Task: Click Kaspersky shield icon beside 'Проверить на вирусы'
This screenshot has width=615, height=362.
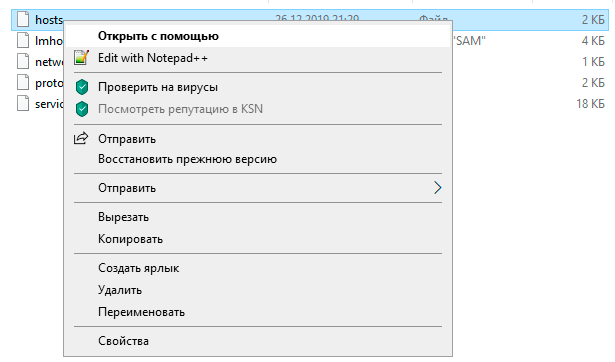Action: tap(82, 87)
